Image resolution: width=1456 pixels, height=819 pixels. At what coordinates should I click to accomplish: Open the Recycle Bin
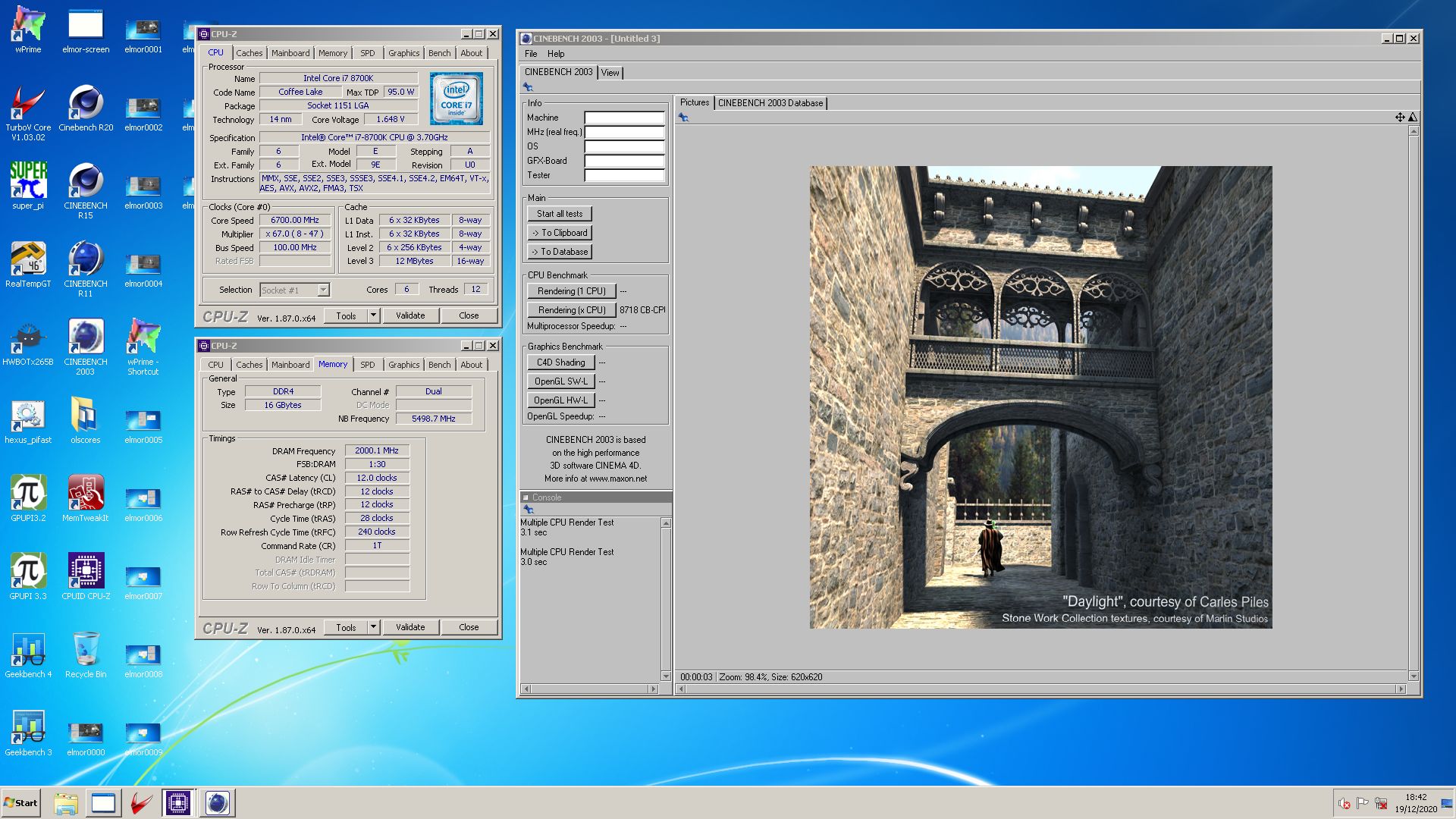[x=86, y=655]
